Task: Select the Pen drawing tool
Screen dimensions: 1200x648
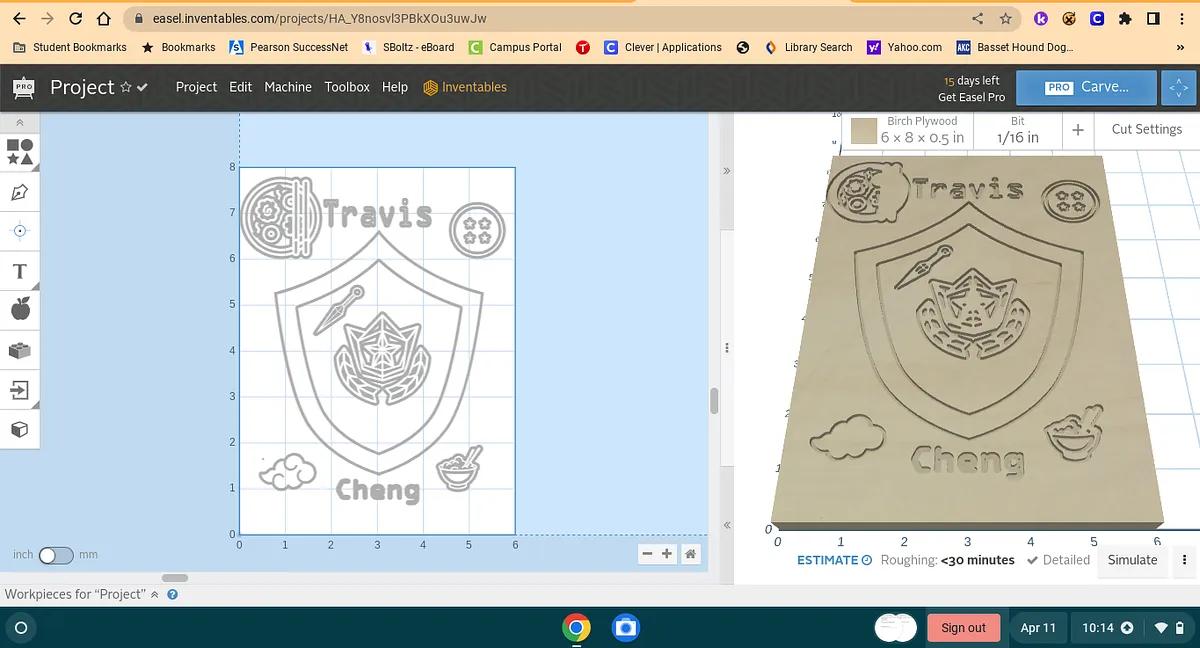Action: (20, 192)
